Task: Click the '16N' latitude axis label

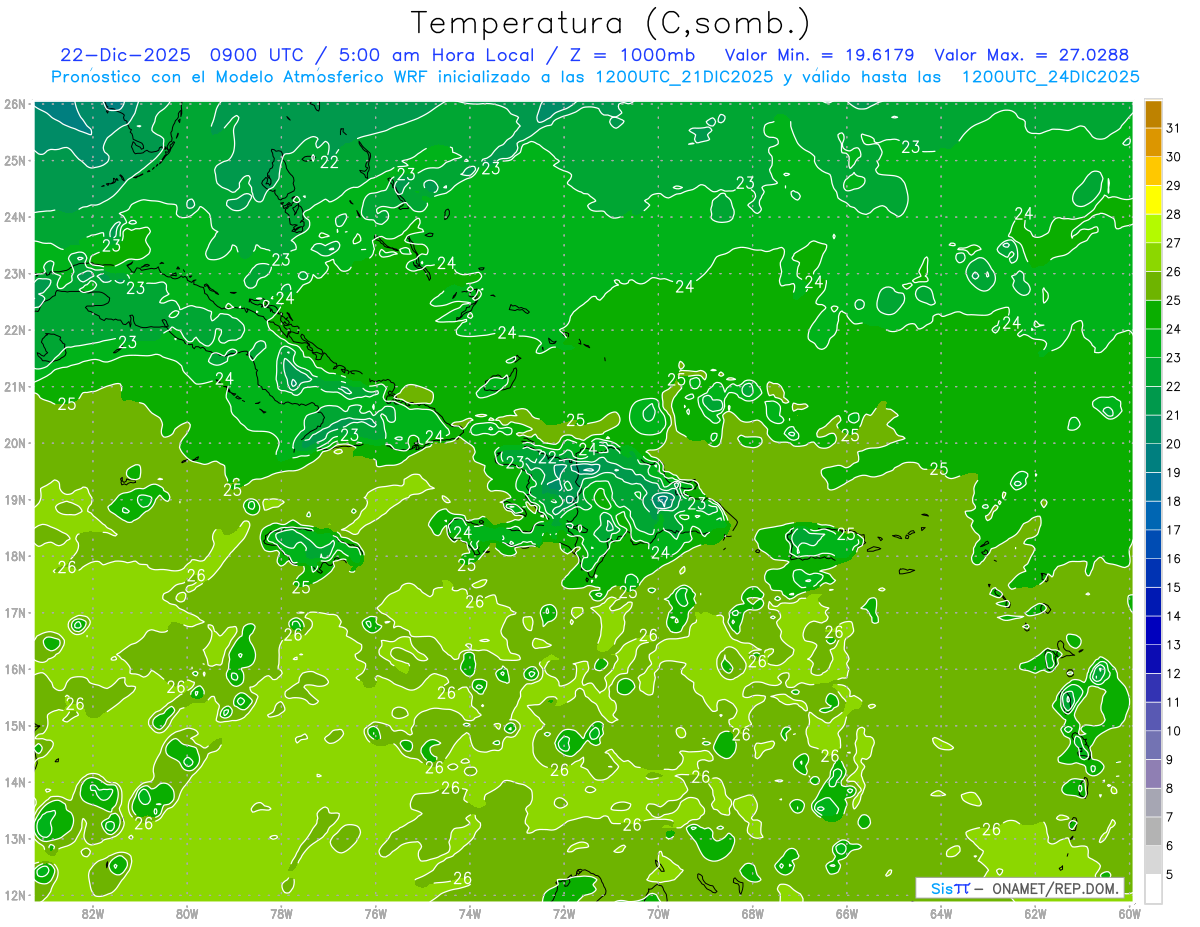Action: [x=14, y=669]
